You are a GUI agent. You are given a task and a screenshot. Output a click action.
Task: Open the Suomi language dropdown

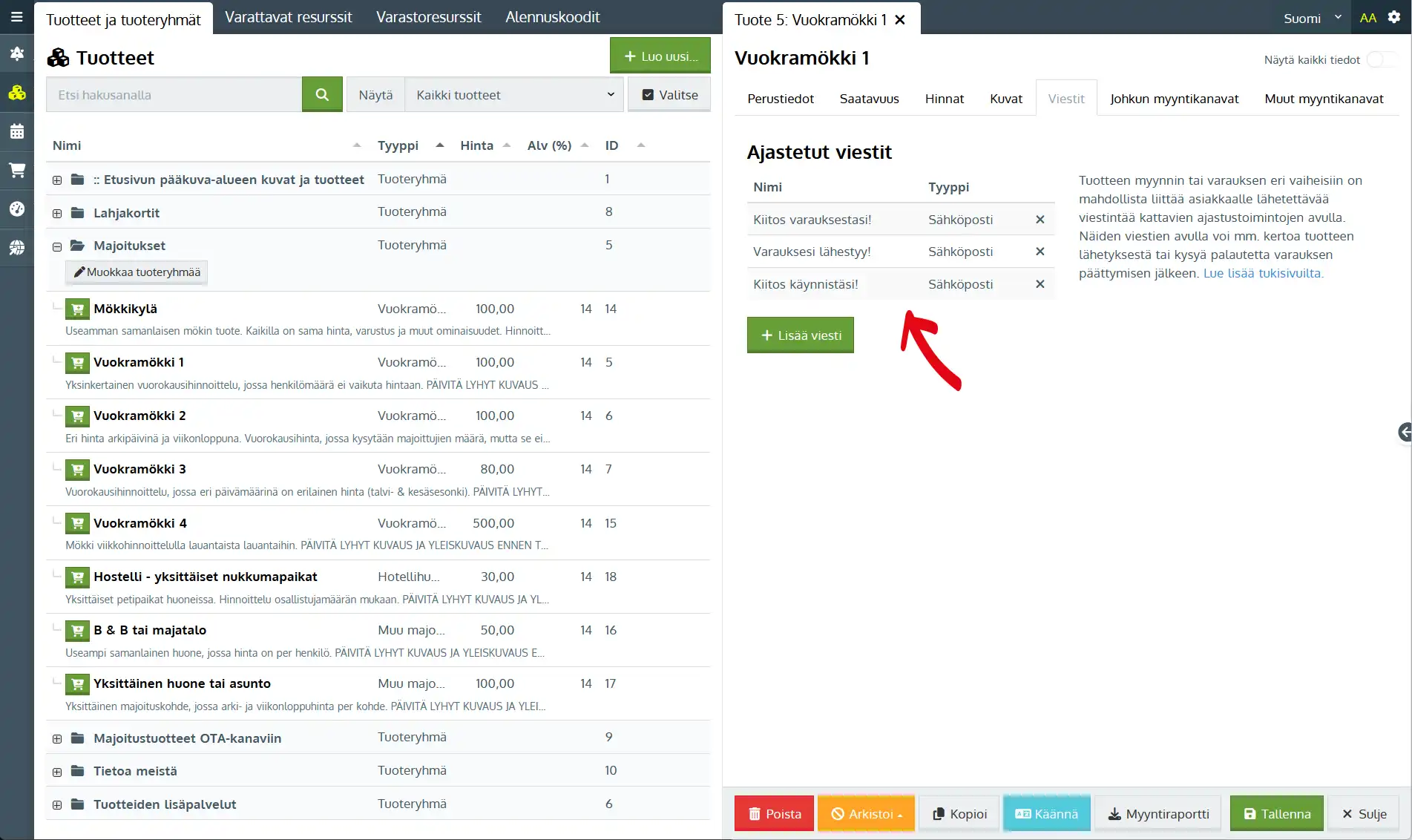tap(1311, 18)
